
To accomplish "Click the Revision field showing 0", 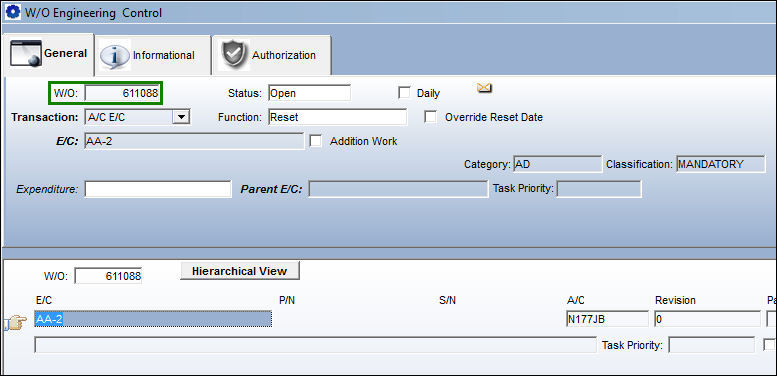I will tap(707, 320).
